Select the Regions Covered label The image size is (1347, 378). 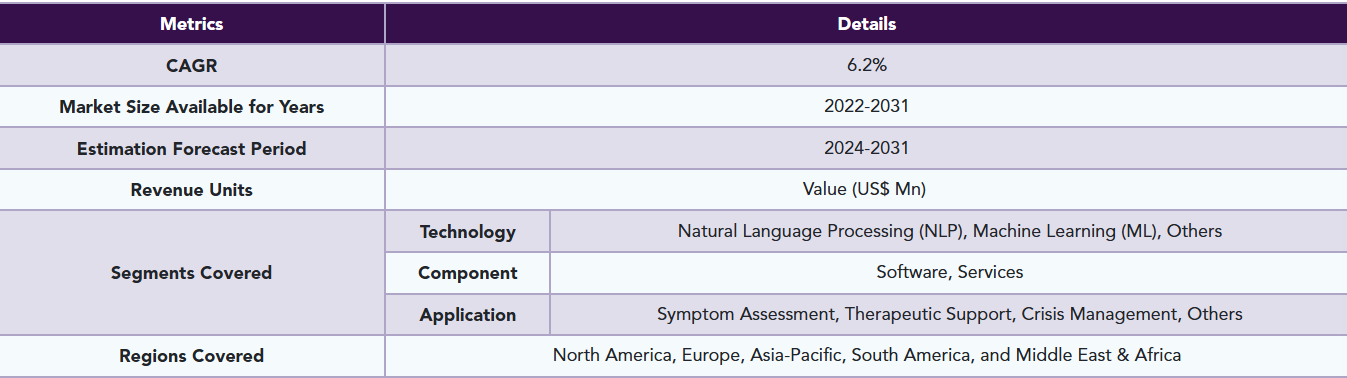[x=192, y=356]
